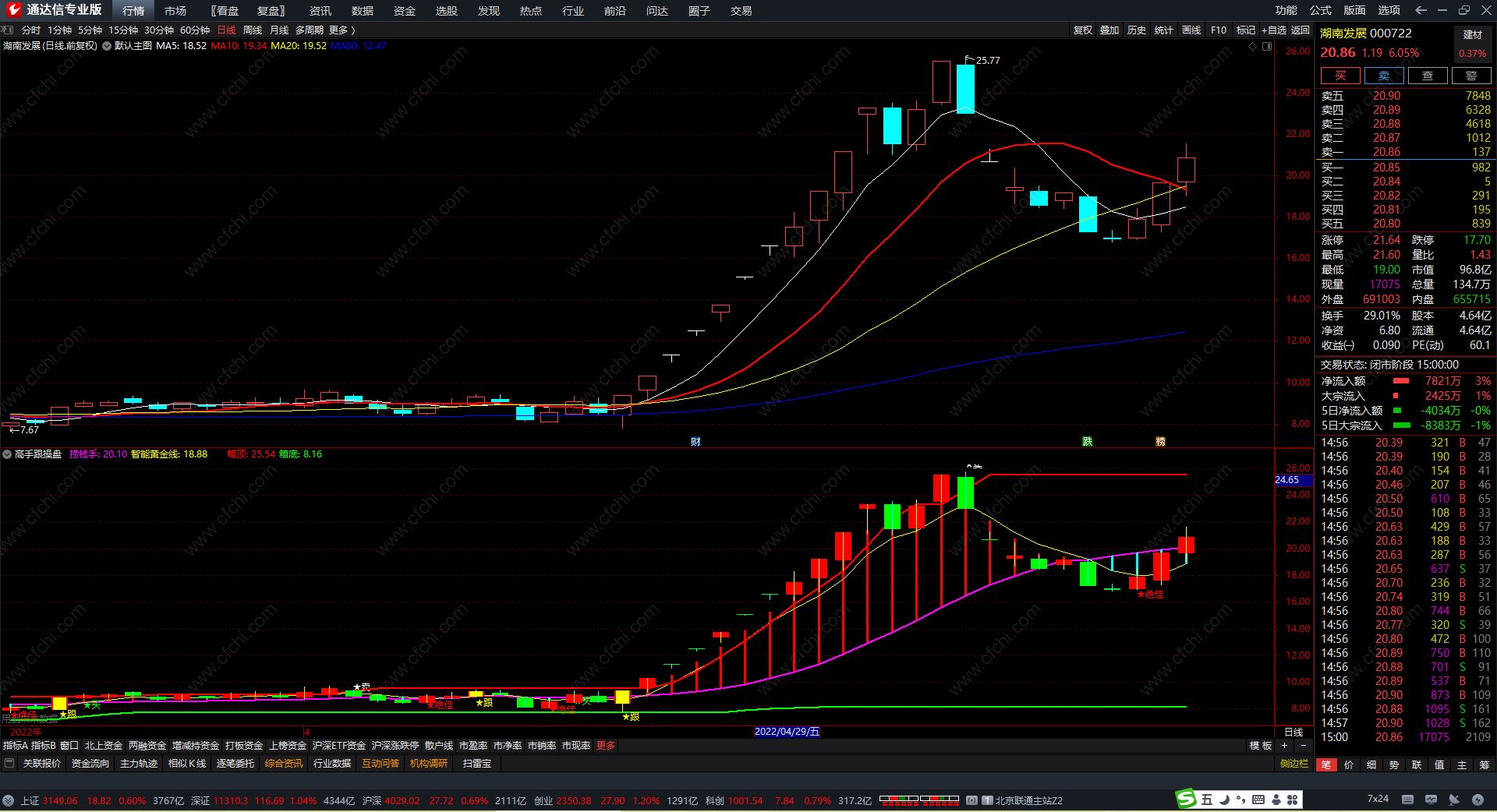Click the +自选 add to watchlist button
1497x812 pixels.
click(x=1274, y=30)
